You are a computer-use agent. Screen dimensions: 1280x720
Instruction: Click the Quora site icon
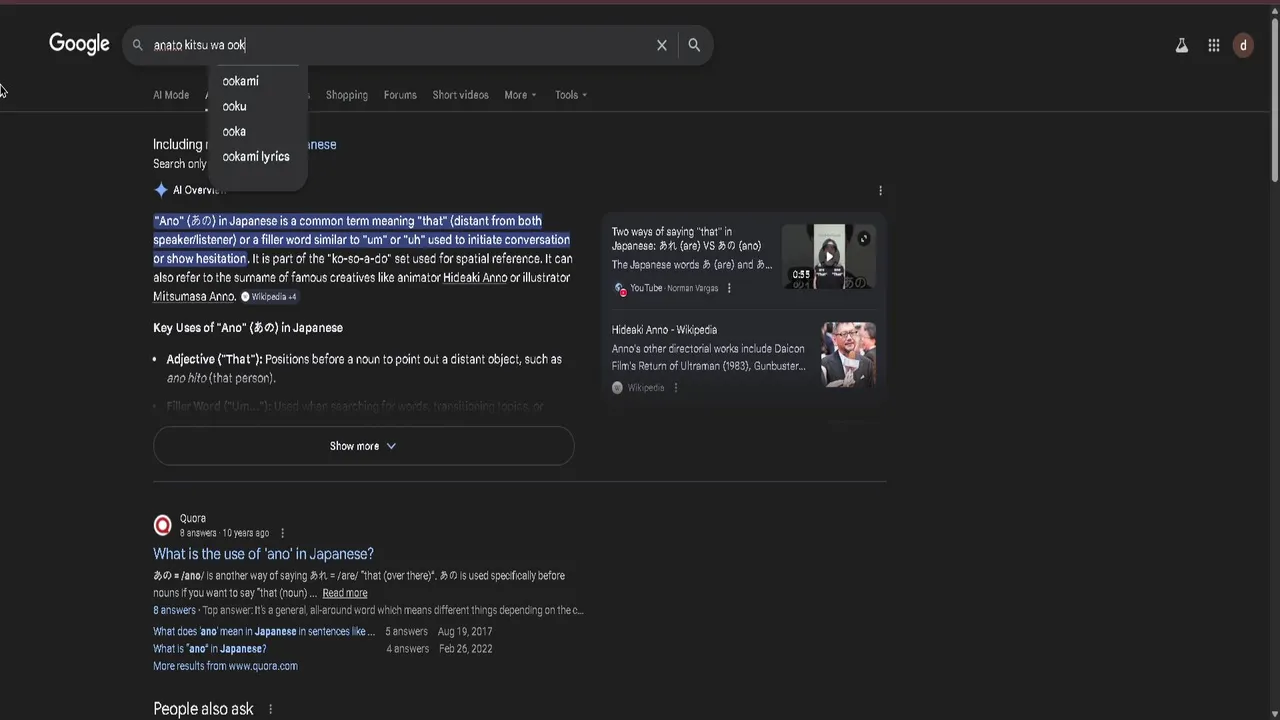pos(162,525)
